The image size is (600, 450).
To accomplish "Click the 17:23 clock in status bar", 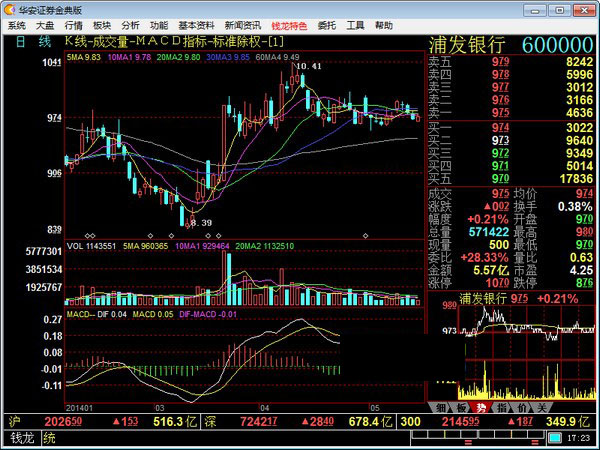I will [578, 438].
